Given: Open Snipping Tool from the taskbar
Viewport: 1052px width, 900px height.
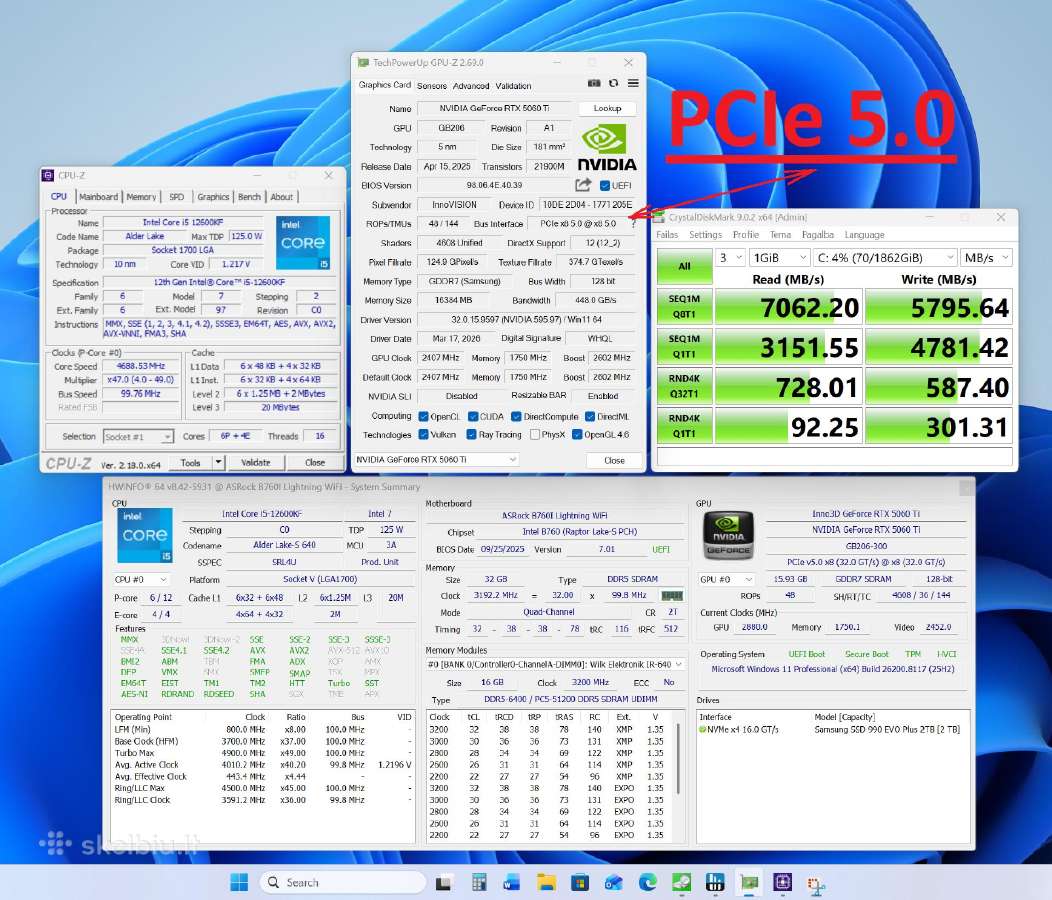Looking at the screenshot, I should point(817,886).
